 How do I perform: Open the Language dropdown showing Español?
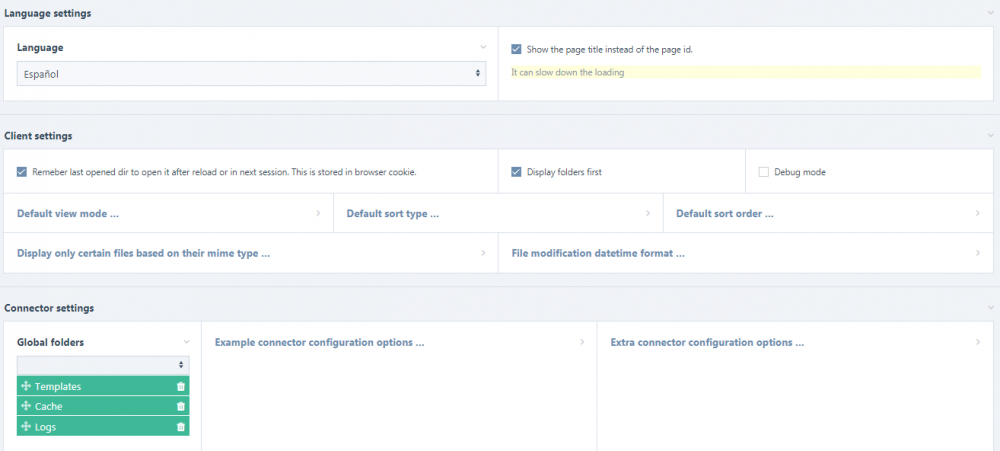pos(251,74)
